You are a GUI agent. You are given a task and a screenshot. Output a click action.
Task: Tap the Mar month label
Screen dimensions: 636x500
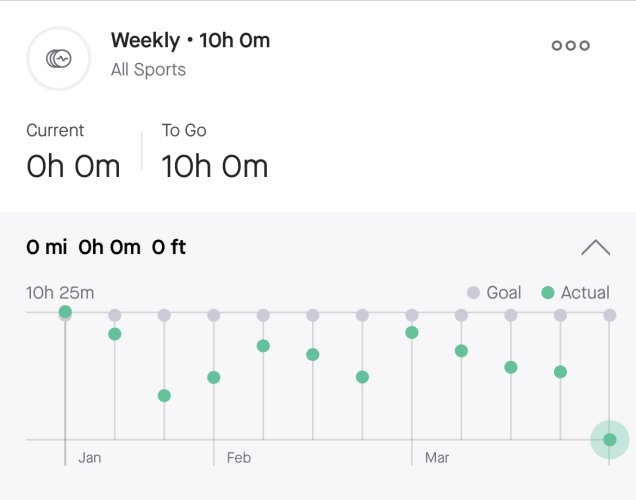coord(437,458)
